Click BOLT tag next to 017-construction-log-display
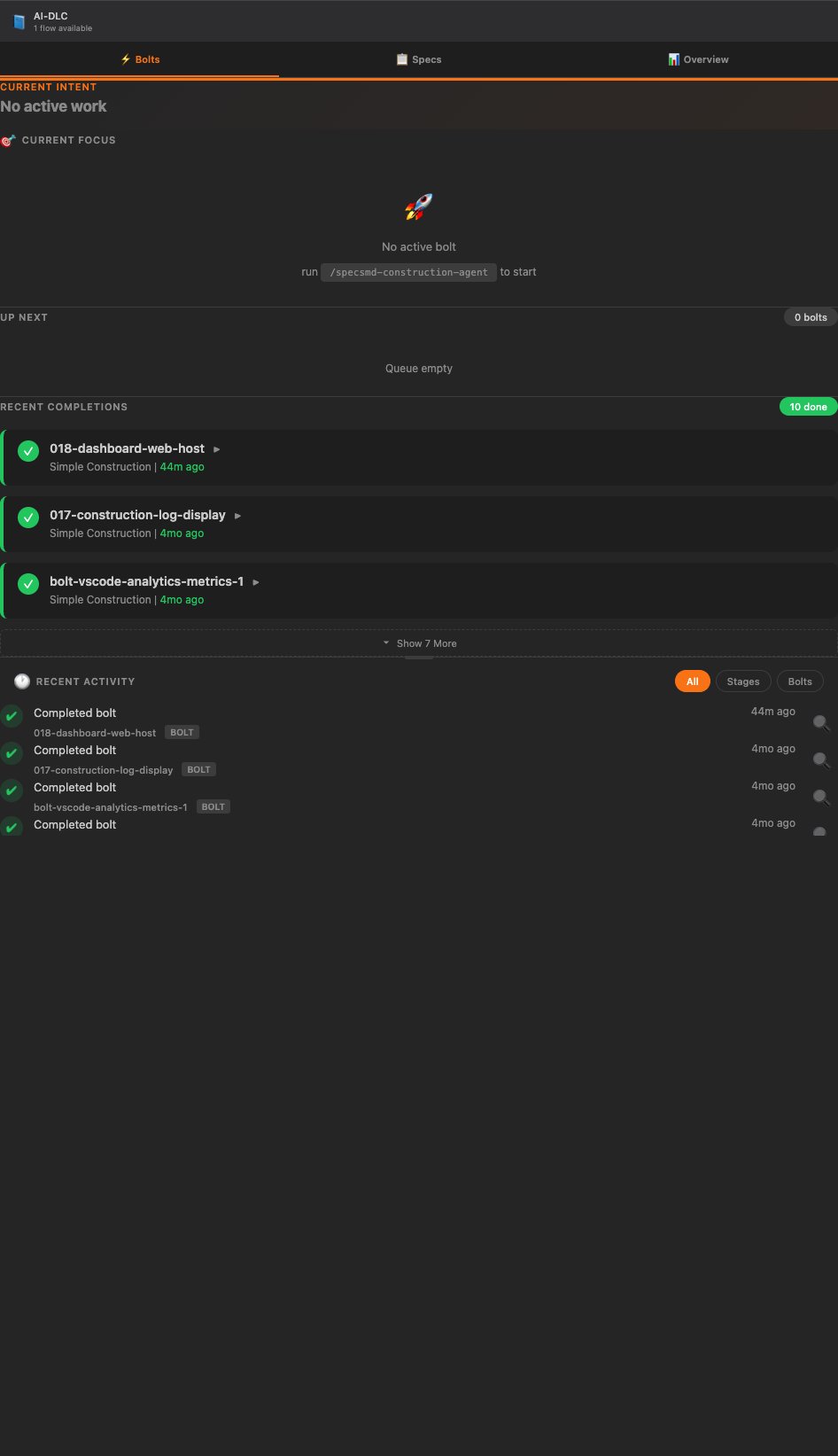838x1456 pixels. pos(199,769)
